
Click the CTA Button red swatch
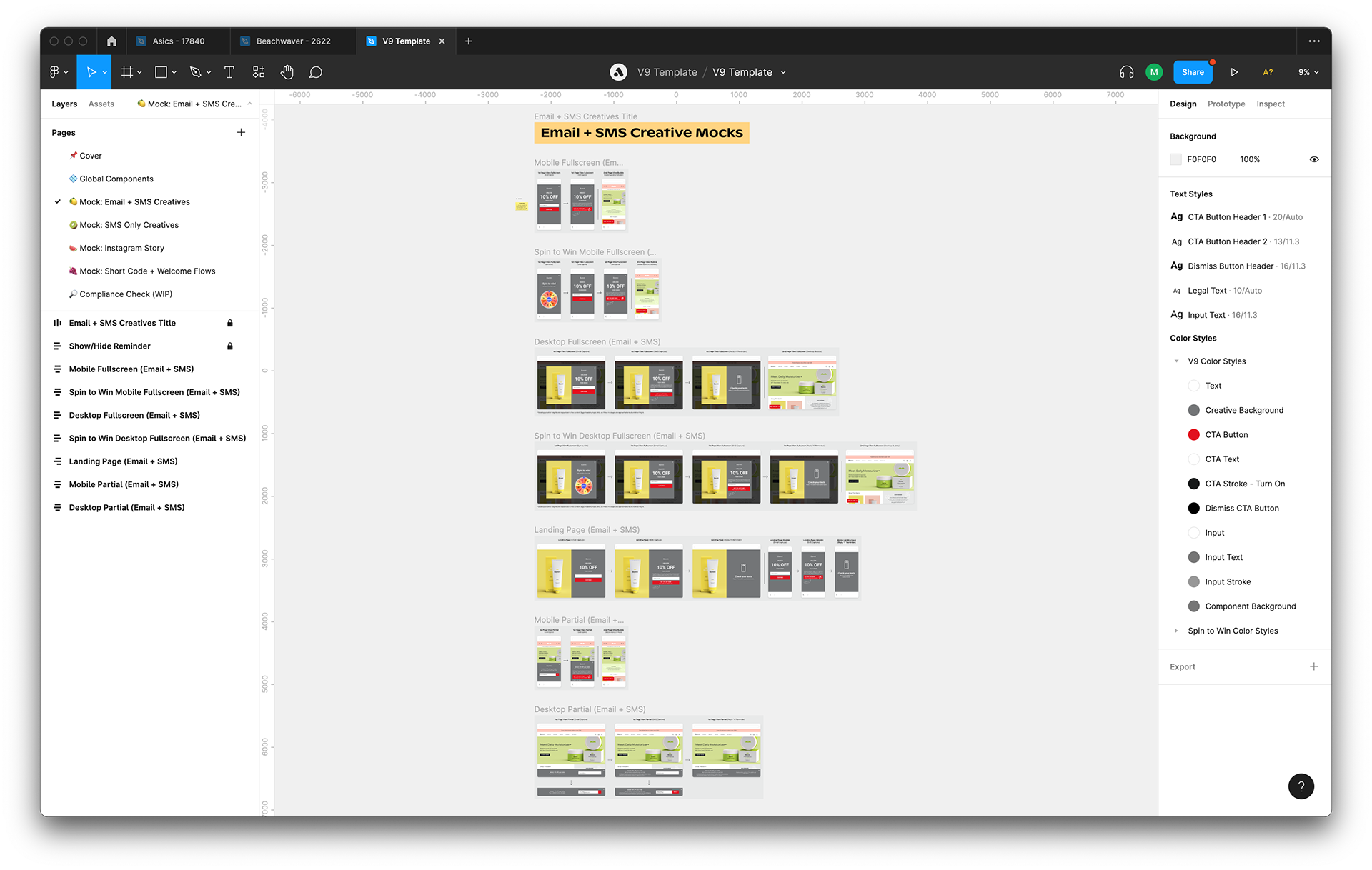pyautogui.click(x=1193, y=435)
